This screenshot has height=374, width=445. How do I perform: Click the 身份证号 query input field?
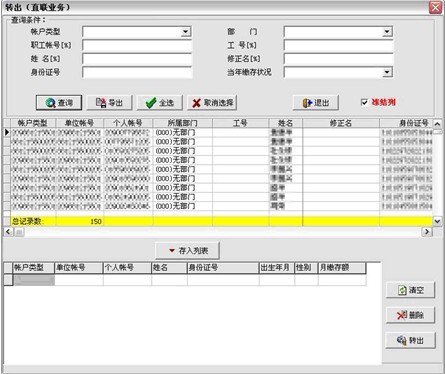point(137,72)
